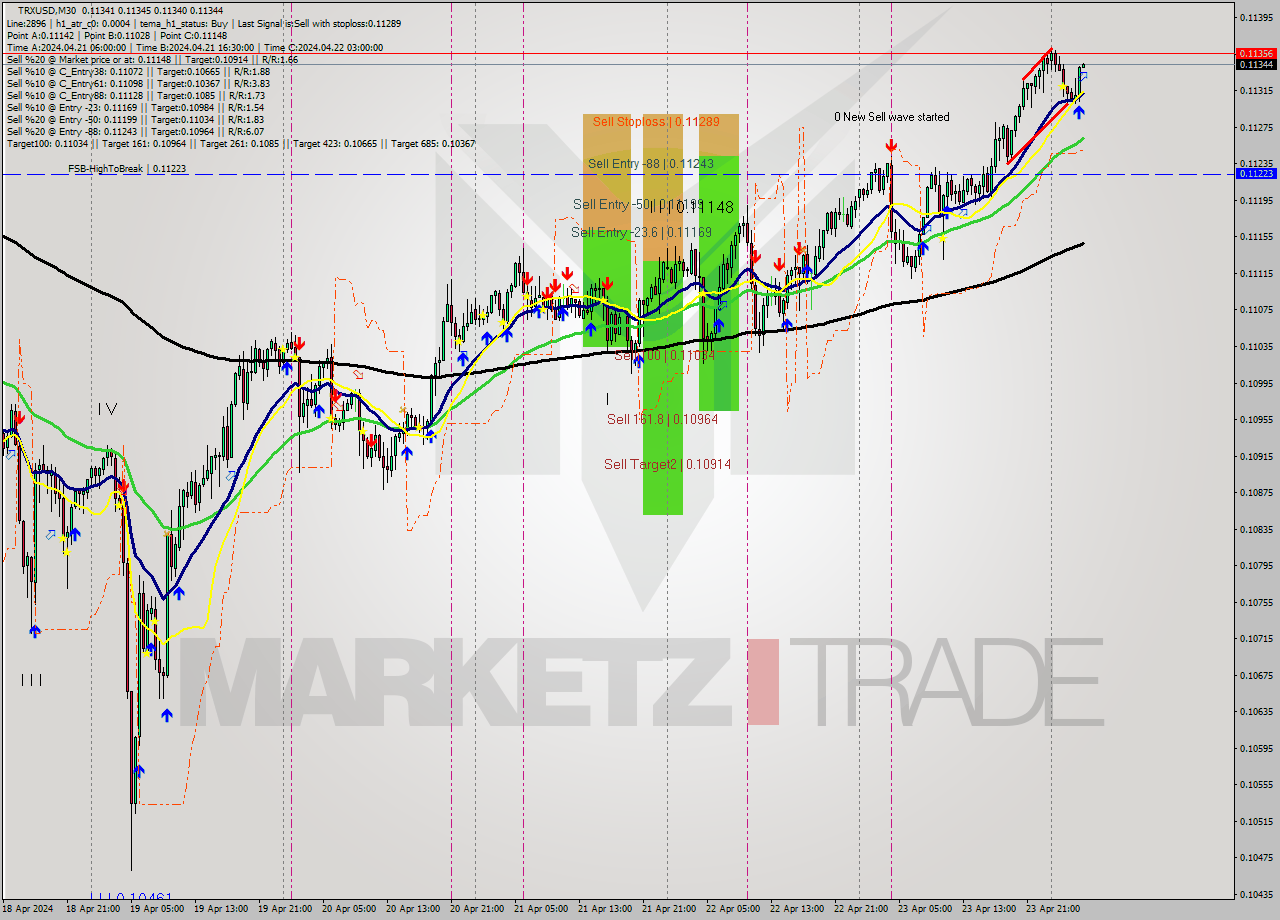The image size is (1280, 920).
Task: Select the '19 Apr 13:00' time label
Action: (x=221, y=909)
